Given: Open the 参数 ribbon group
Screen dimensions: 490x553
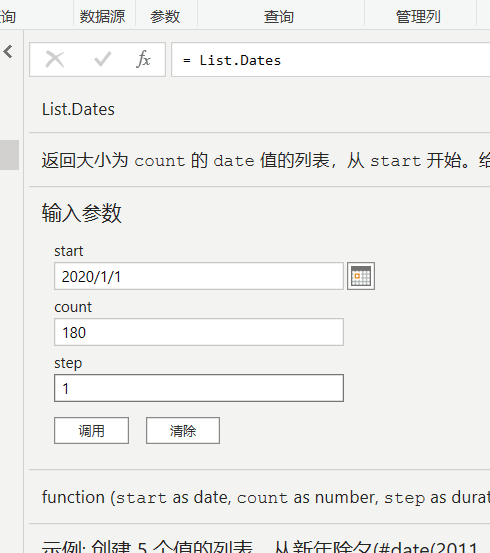Looking at the screenshot, I should (x=165, y=17).
